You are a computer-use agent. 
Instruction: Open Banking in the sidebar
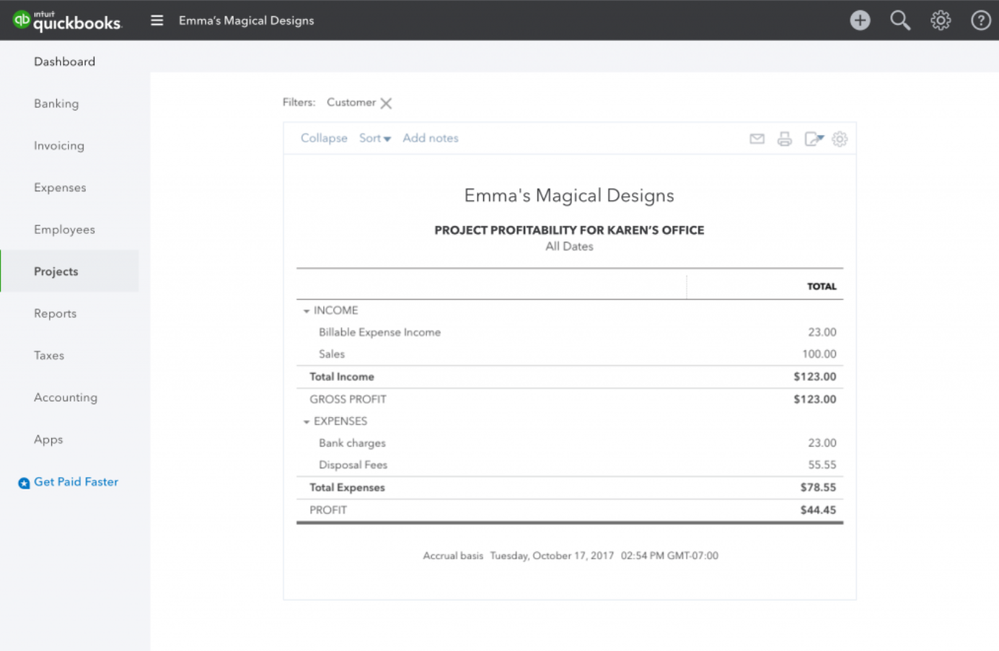tap(56, 104)
